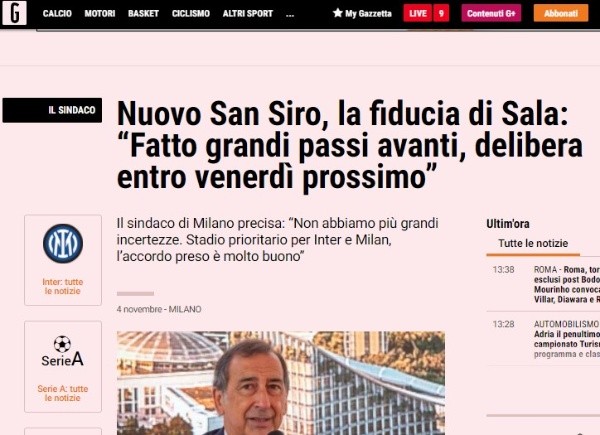The image size is (600, 435).
Task: Click the article photo of the mayor
Action: (x=281, y=383)
